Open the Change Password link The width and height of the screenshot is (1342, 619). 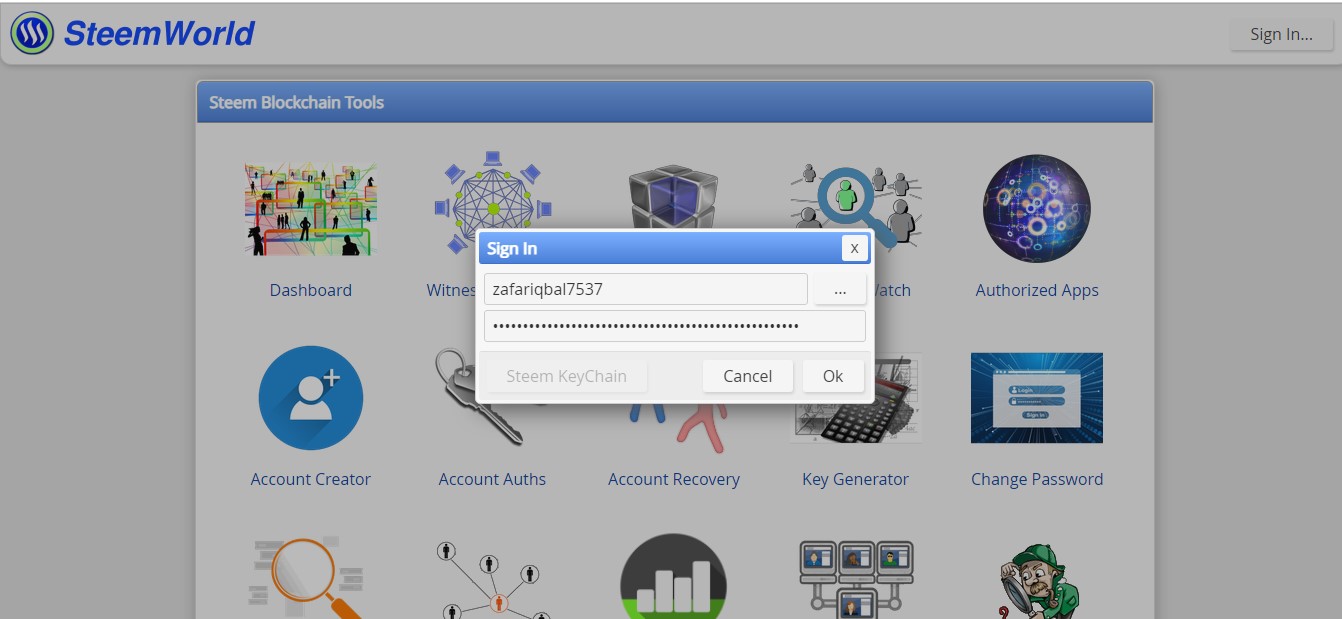[1037, 479]
